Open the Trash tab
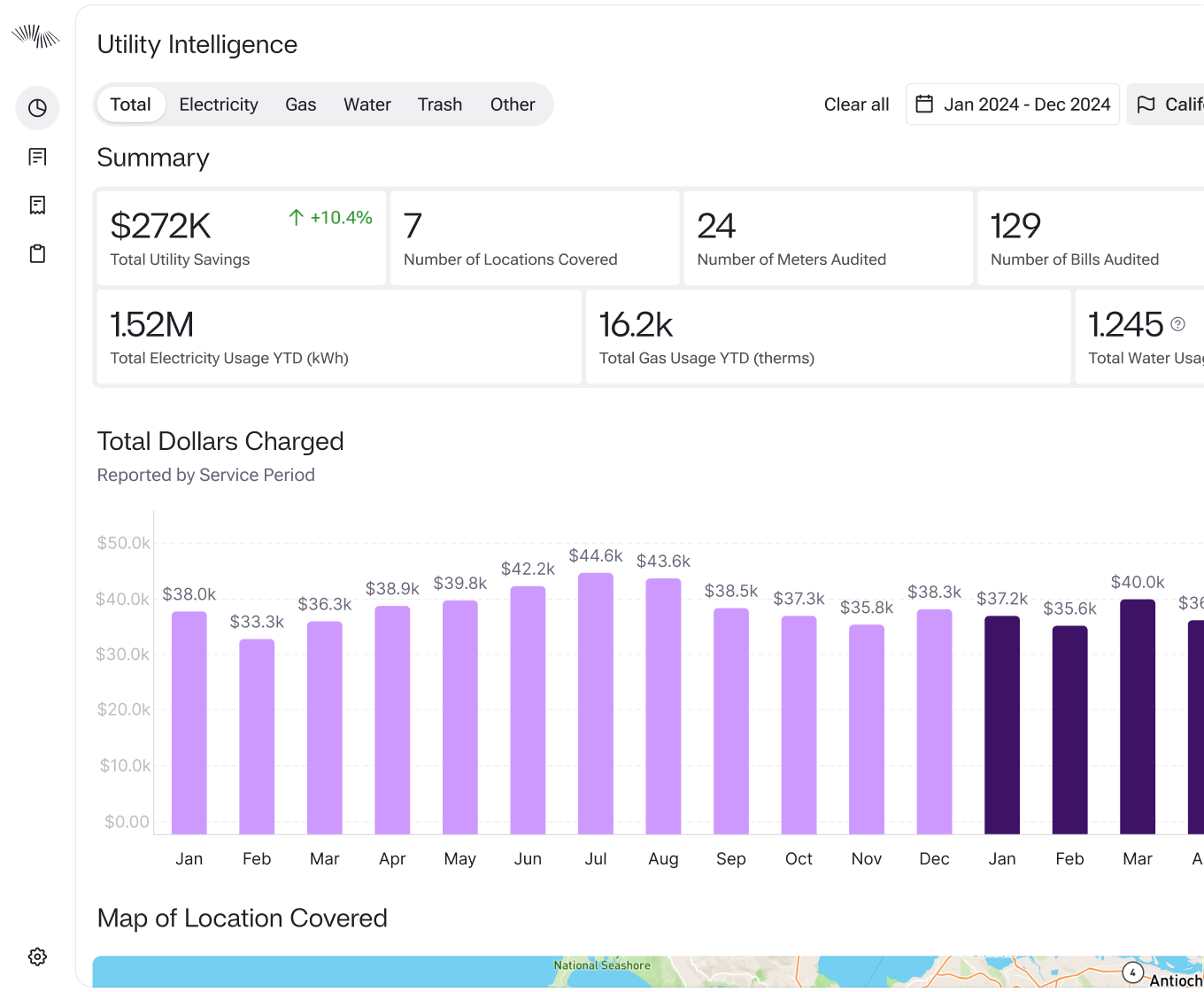The image size is (1204, 992). click(440, 105)
